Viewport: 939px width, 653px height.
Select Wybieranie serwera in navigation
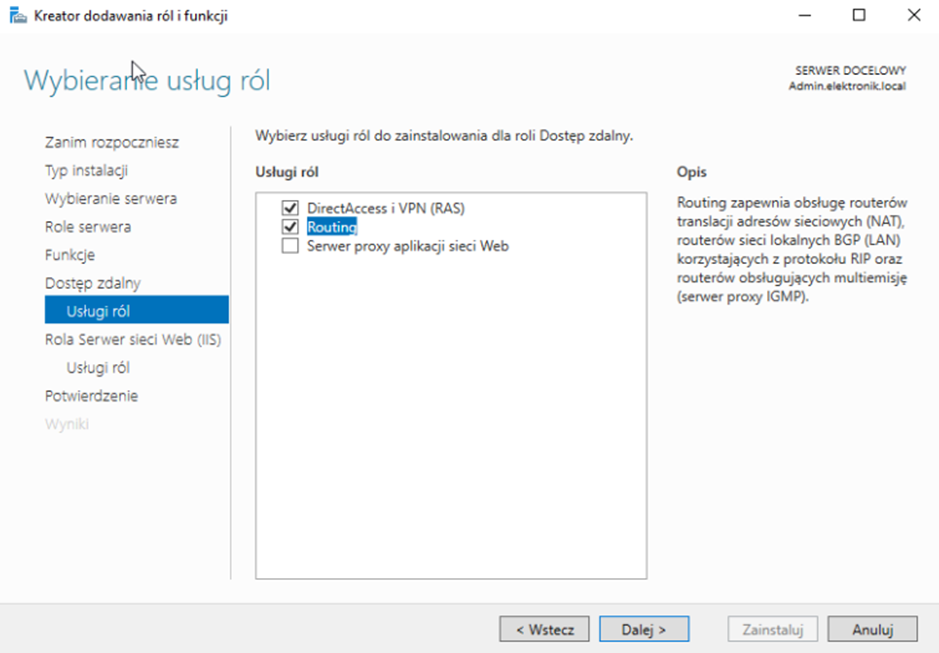pyautogui.click(x=110, y=198)
